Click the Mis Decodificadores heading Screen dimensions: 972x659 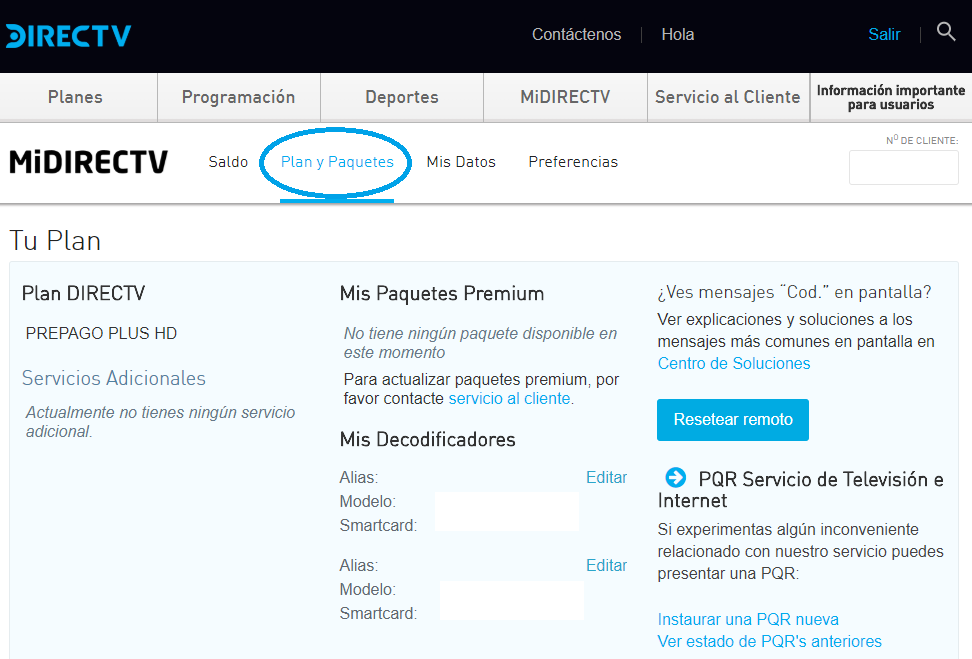click(428, 440)
